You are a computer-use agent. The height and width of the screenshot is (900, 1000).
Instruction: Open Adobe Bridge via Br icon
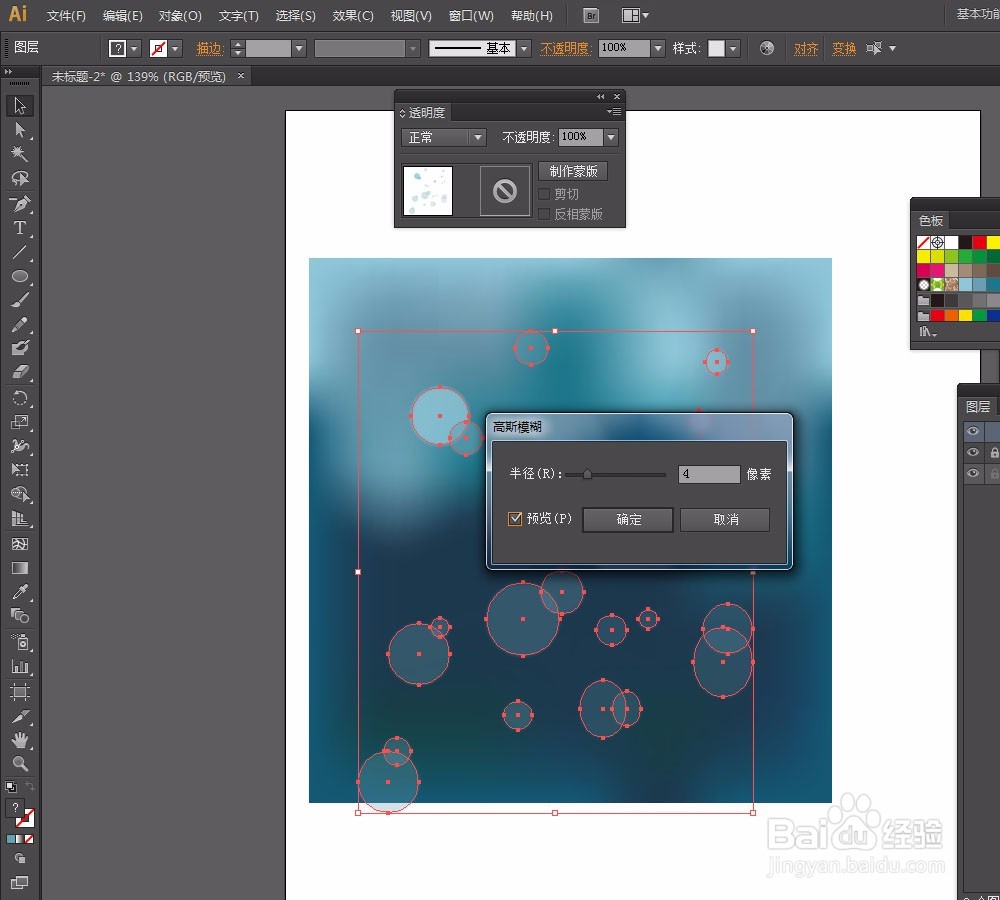pyautogui.click(x=591, y=16)
